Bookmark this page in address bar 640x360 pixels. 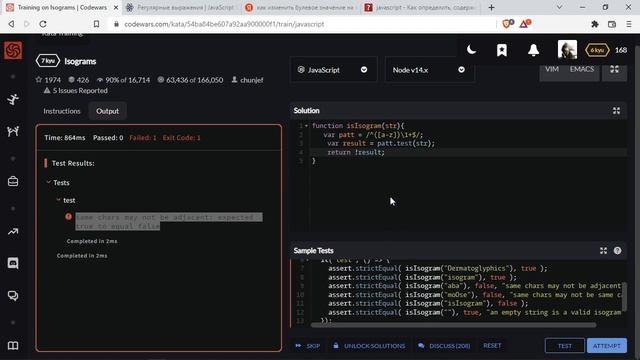click(x=96, y=24)
